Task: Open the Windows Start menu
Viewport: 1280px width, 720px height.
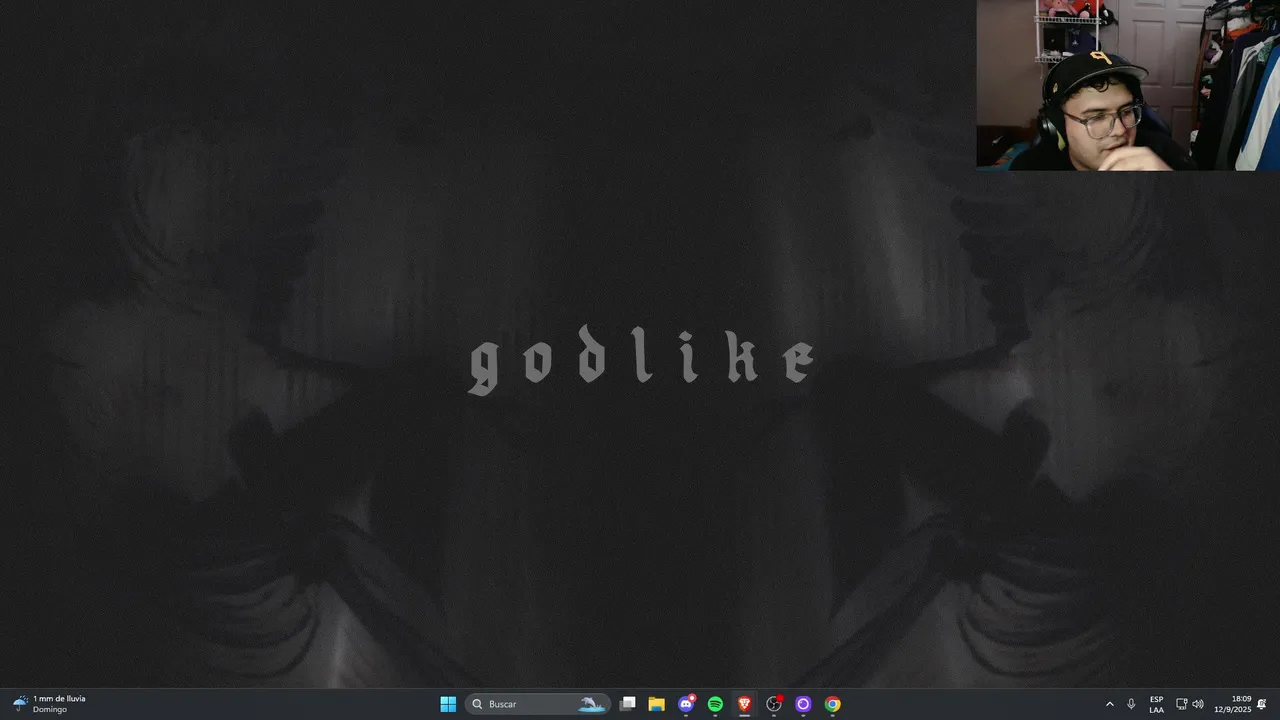Action: [x=448, y=704]
